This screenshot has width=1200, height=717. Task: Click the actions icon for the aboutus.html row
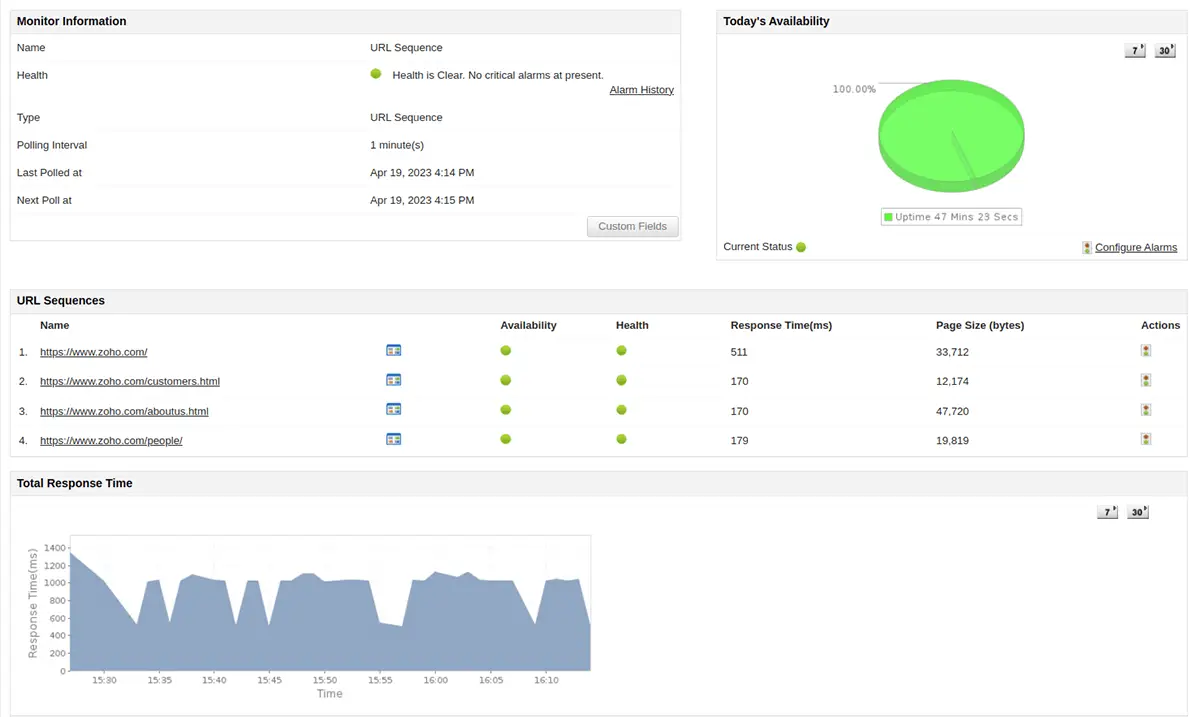(1146, 409)
